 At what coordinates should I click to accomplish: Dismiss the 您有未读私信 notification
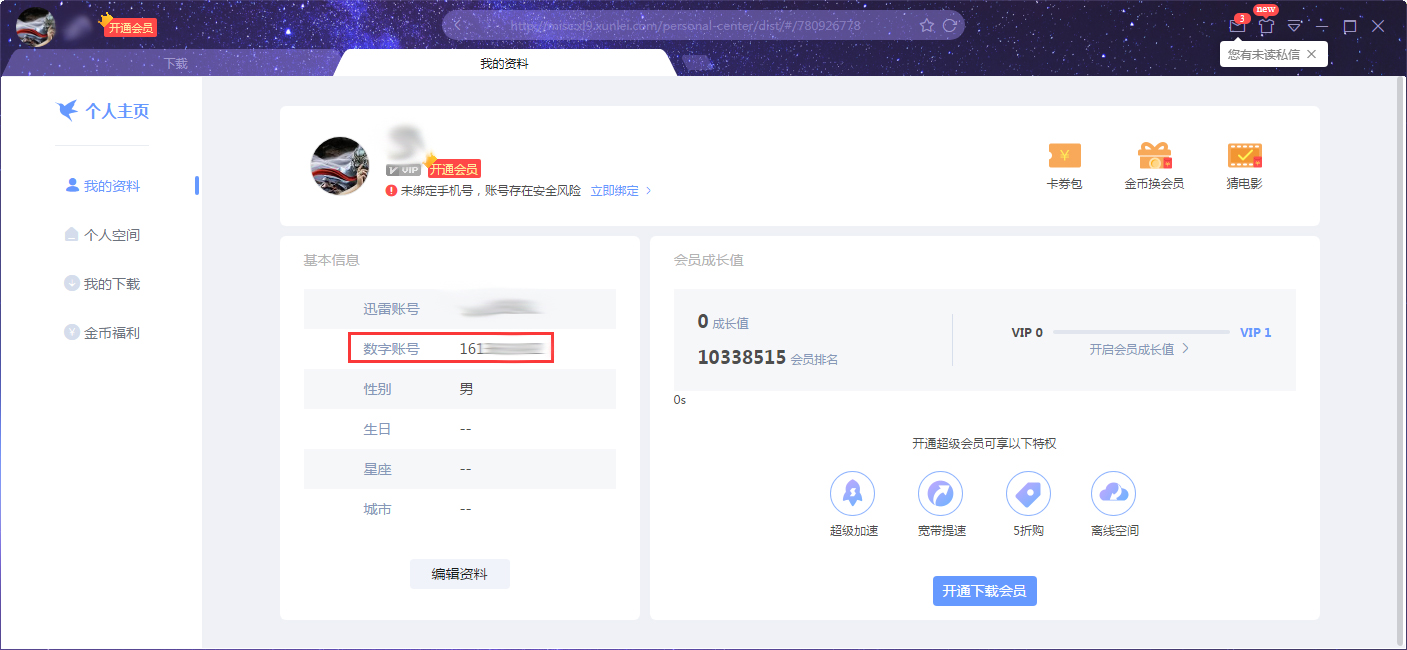pos(1311,54)
